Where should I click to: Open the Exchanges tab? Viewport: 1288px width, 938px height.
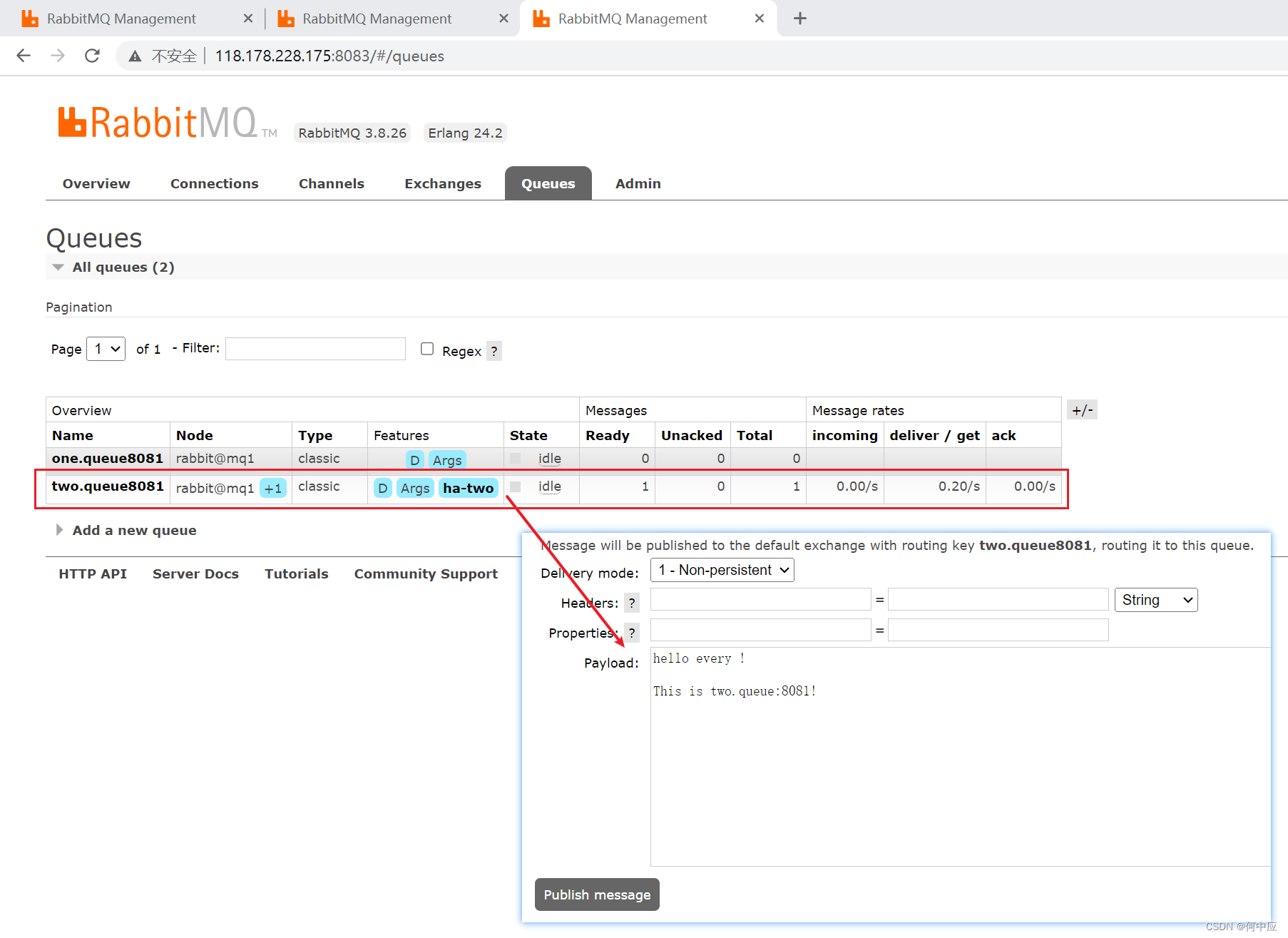[443, 183]
